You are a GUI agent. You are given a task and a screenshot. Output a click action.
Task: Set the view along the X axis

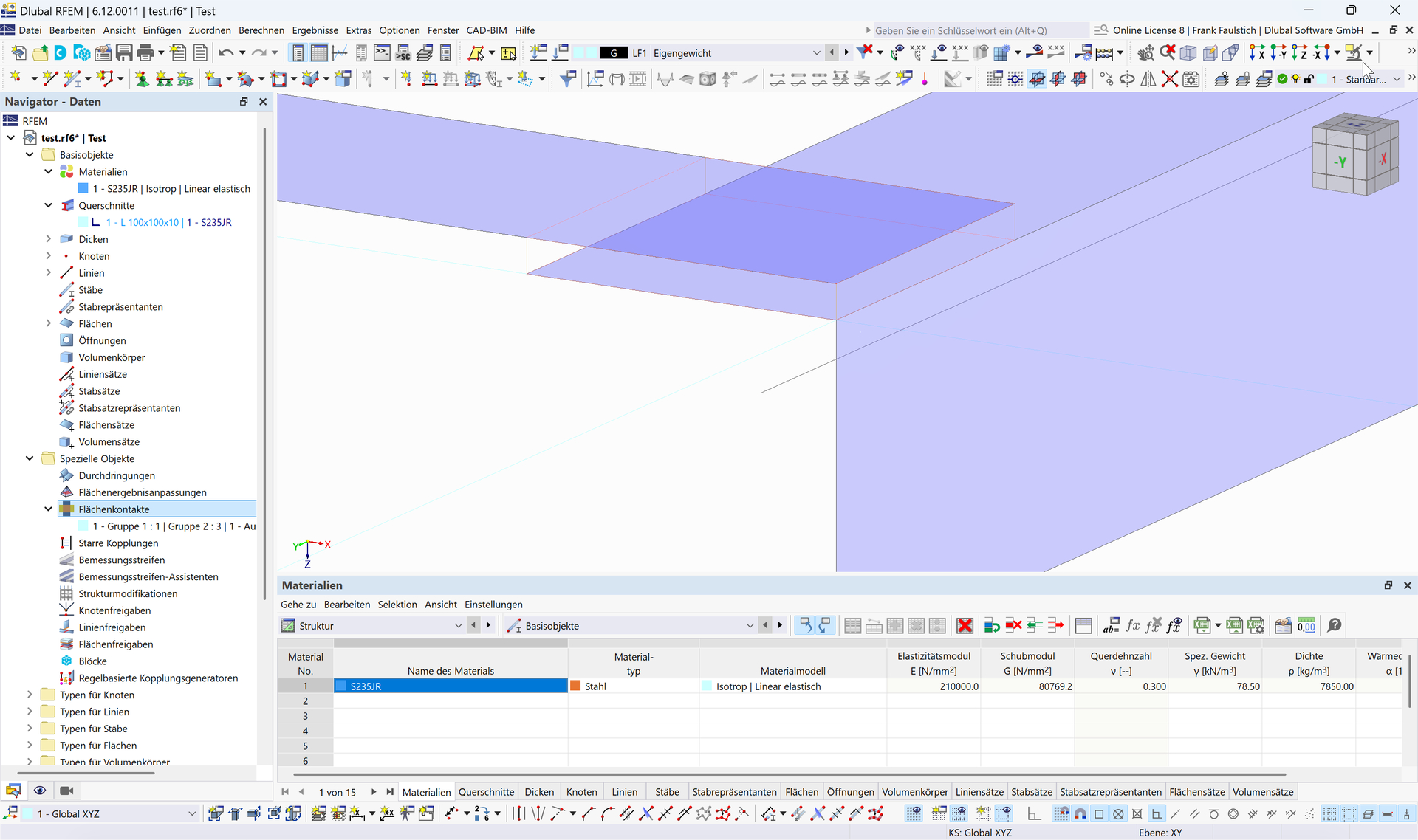(x=1258, y=52)
